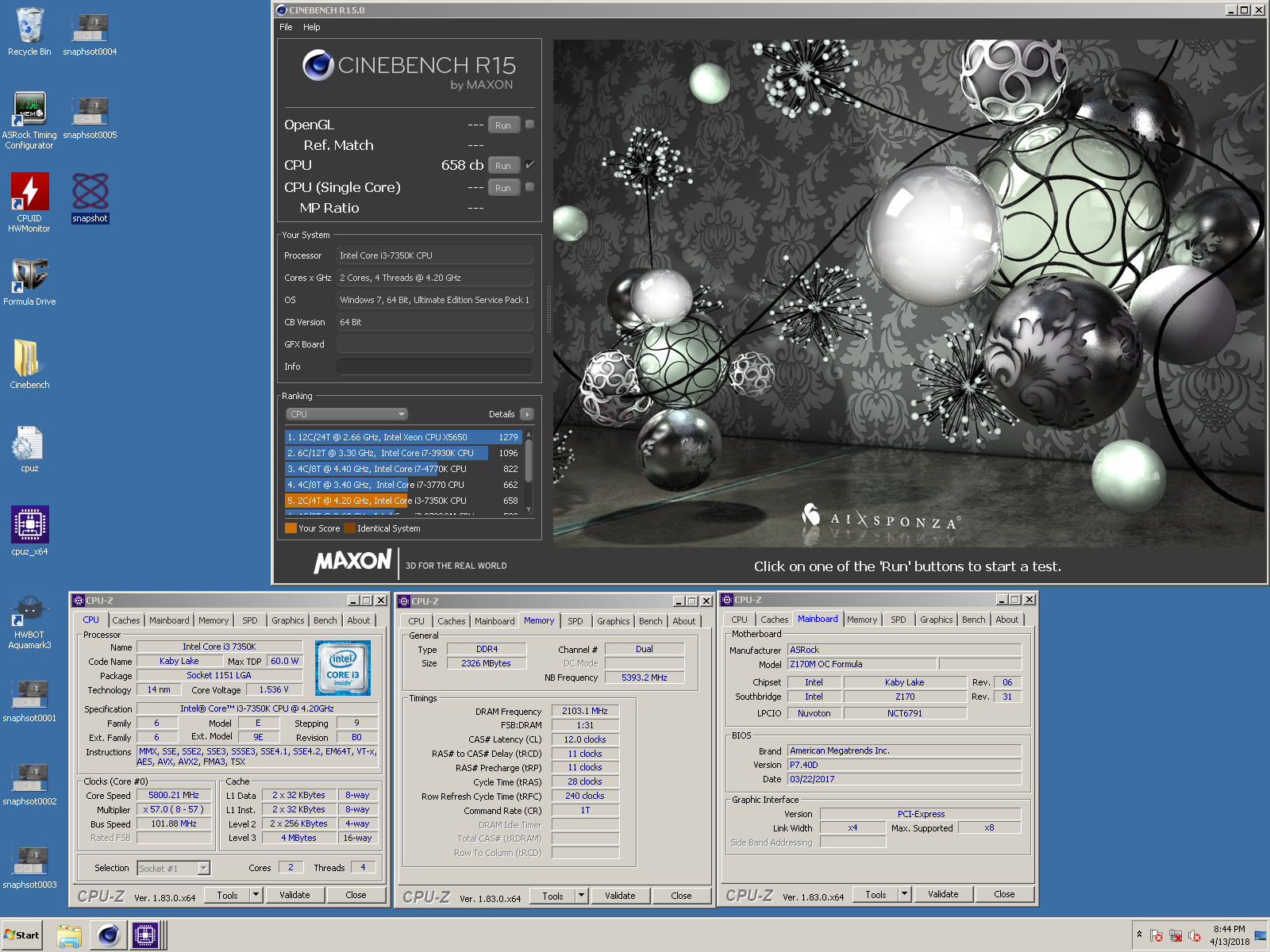Toggle OpenGL test checkbox
This screenshot has height=952, width=1270.
tap(529, 125)
